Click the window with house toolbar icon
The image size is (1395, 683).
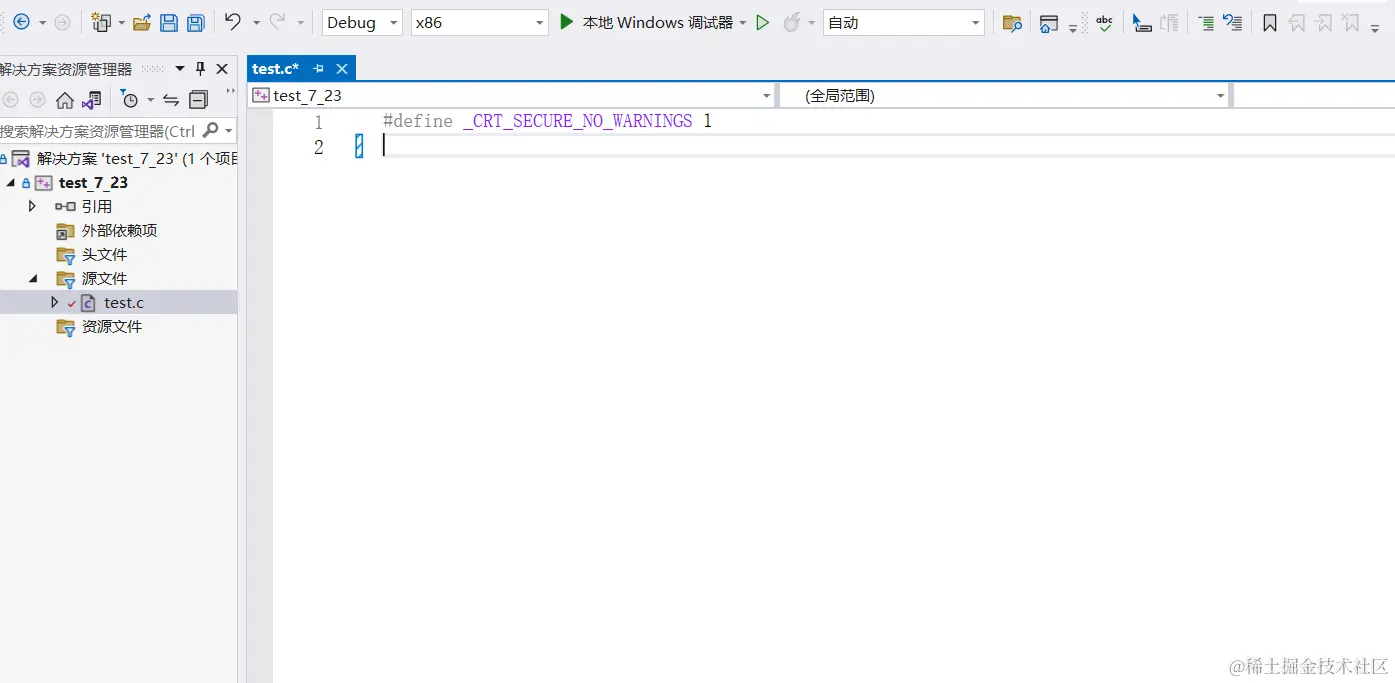1049,23
